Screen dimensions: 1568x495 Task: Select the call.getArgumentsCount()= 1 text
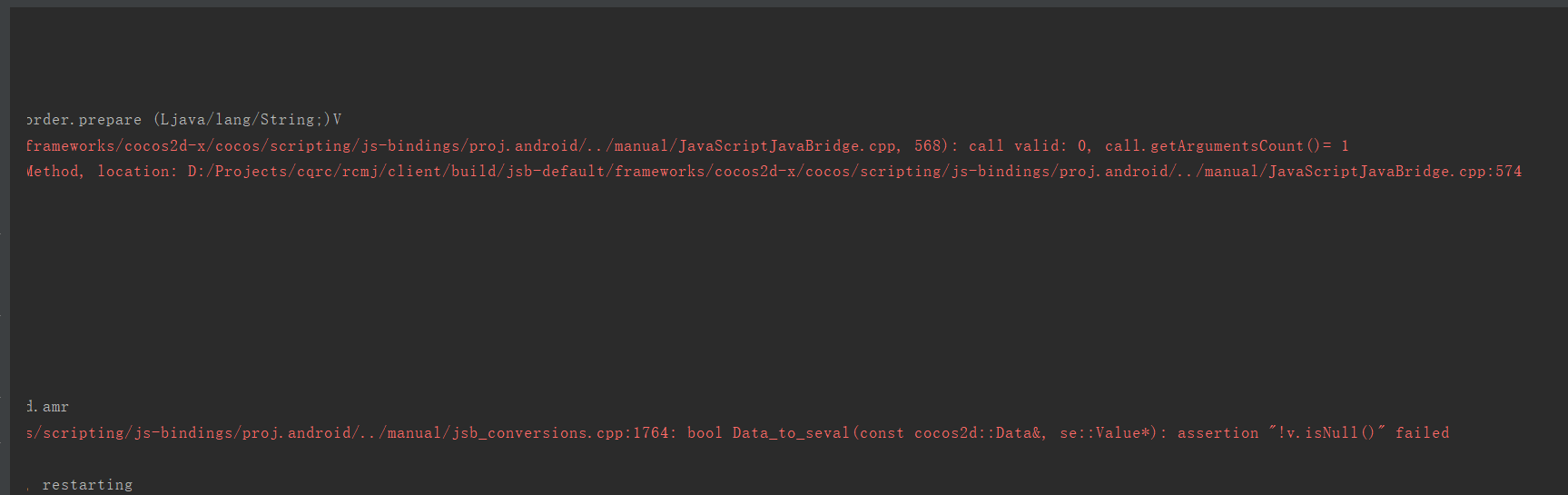(1226, 146)
